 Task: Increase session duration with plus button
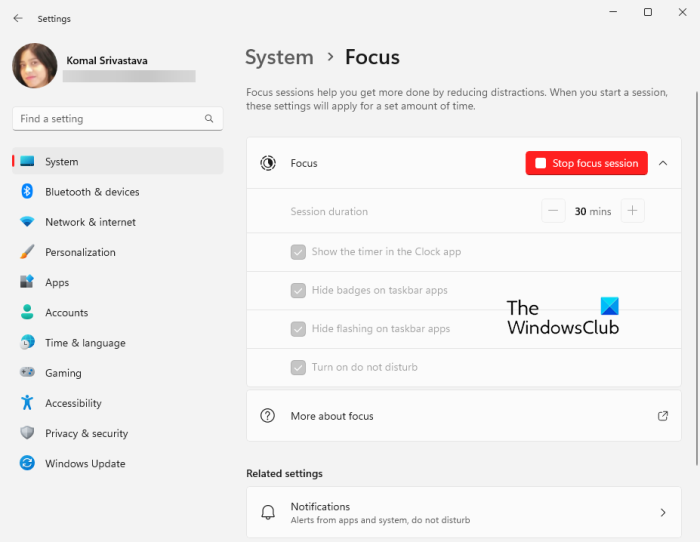click(x=632, y=211)
